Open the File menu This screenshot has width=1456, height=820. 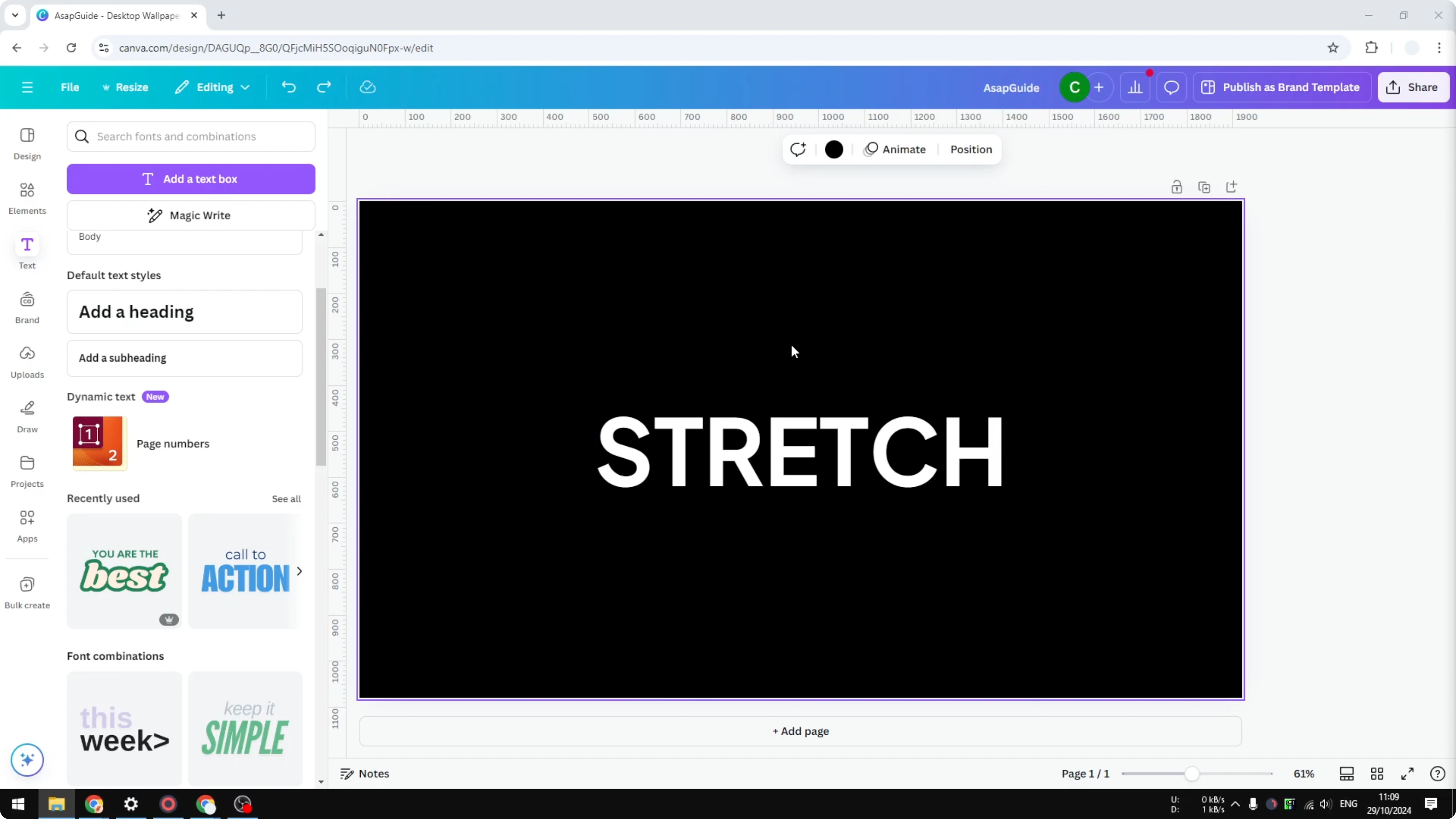coord(70,87)
